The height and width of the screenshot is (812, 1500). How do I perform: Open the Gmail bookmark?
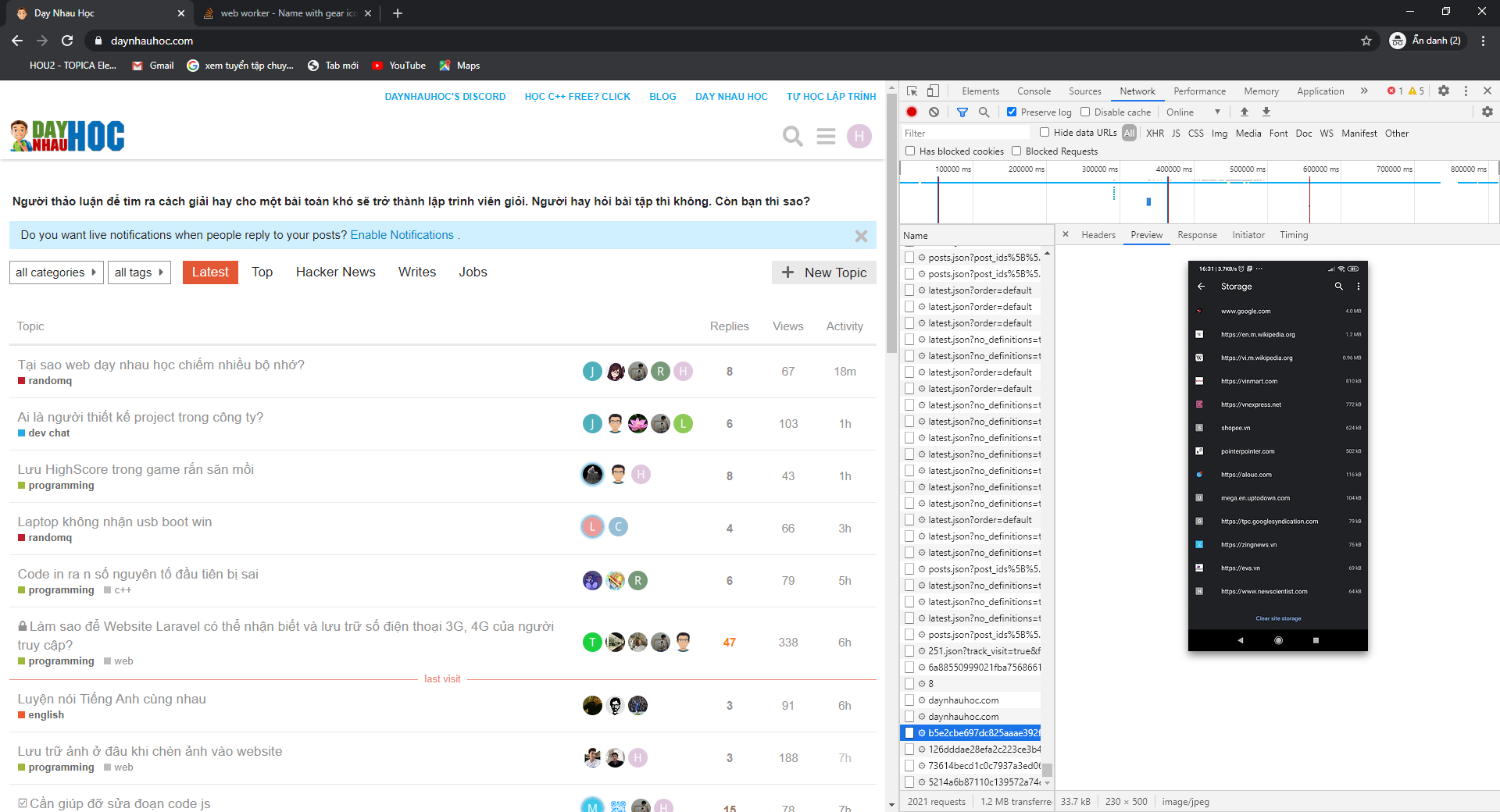[153, 66]
